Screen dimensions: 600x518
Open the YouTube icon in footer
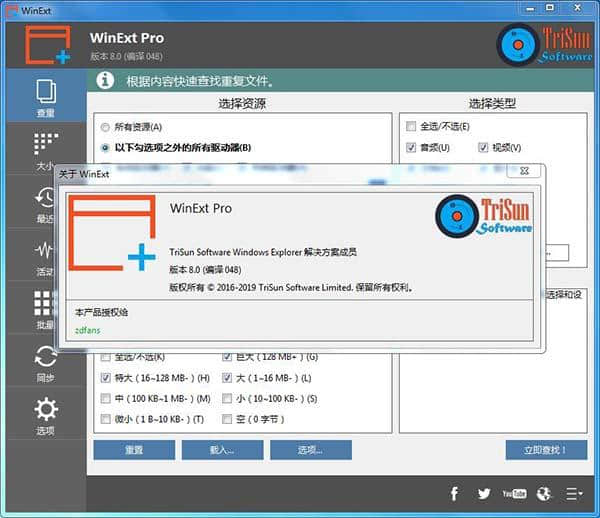click(x=514, y=493)
